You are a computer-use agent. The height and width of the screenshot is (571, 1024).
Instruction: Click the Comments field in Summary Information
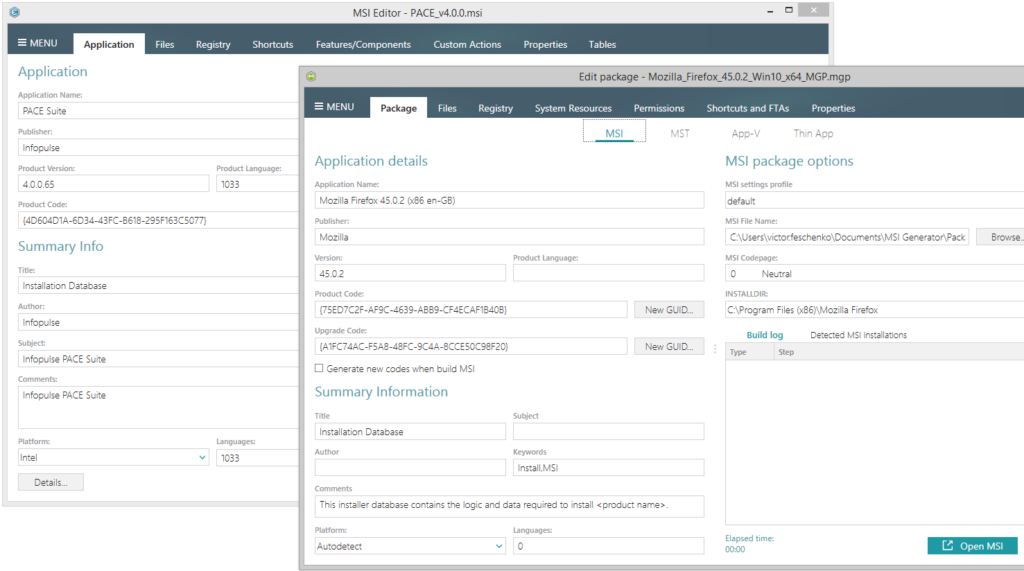pyautogui.click(x=509, y=506)
